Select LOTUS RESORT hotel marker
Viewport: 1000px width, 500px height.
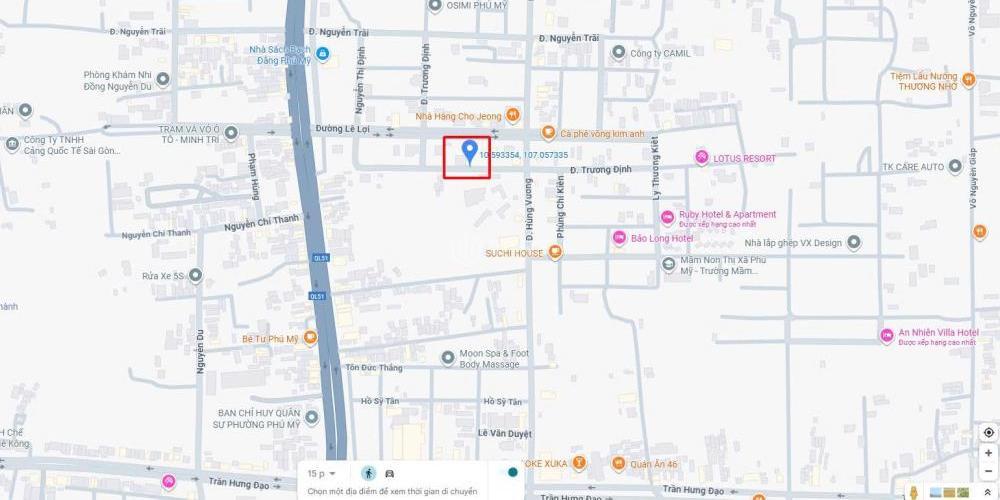pyautogui.click(x=702, y=158)
